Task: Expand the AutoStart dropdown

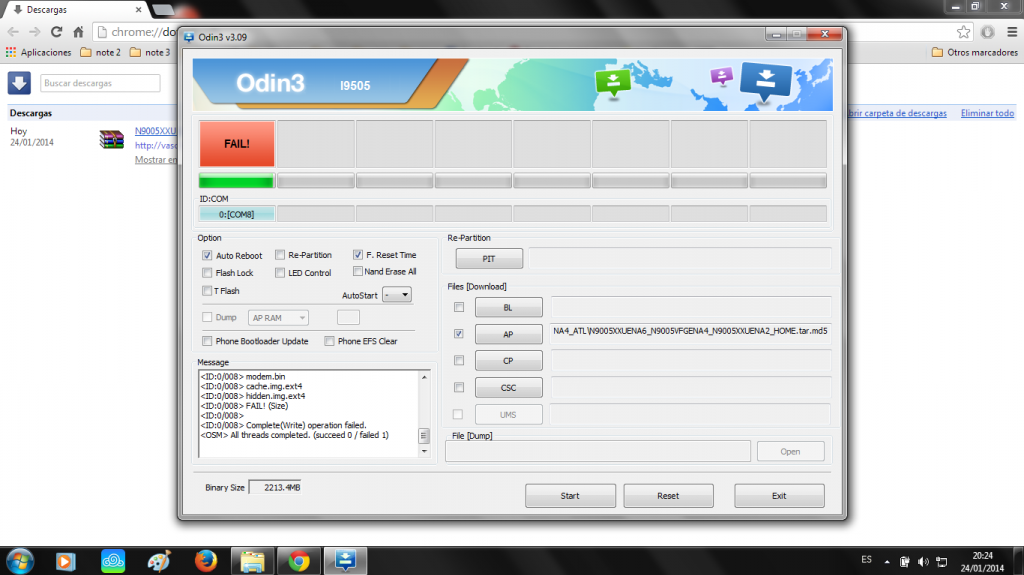Action: (397, 294)
